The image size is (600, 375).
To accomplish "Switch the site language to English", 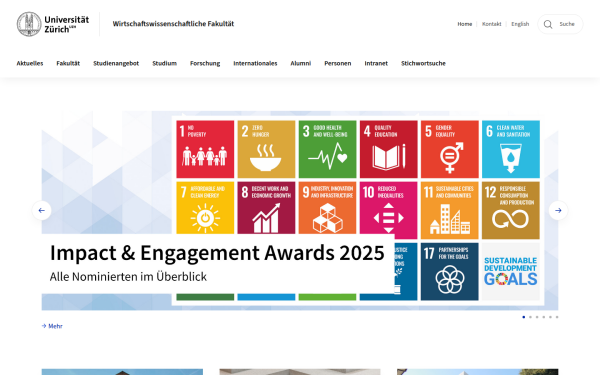I will point(520,24).
